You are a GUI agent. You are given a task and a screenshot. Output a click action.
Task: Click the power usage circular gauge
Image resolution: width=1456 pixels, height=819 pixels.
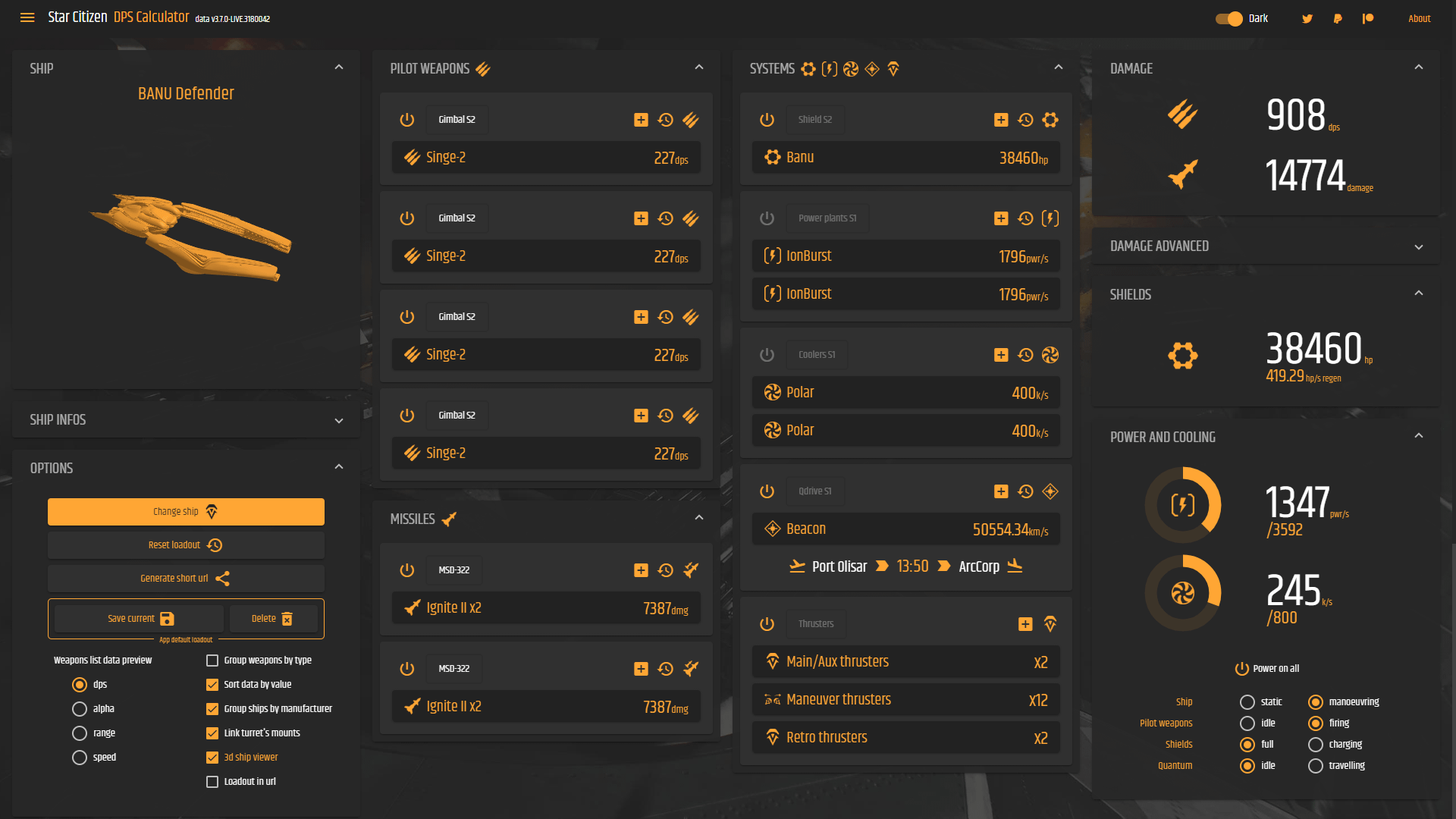tap(1183, 505)
